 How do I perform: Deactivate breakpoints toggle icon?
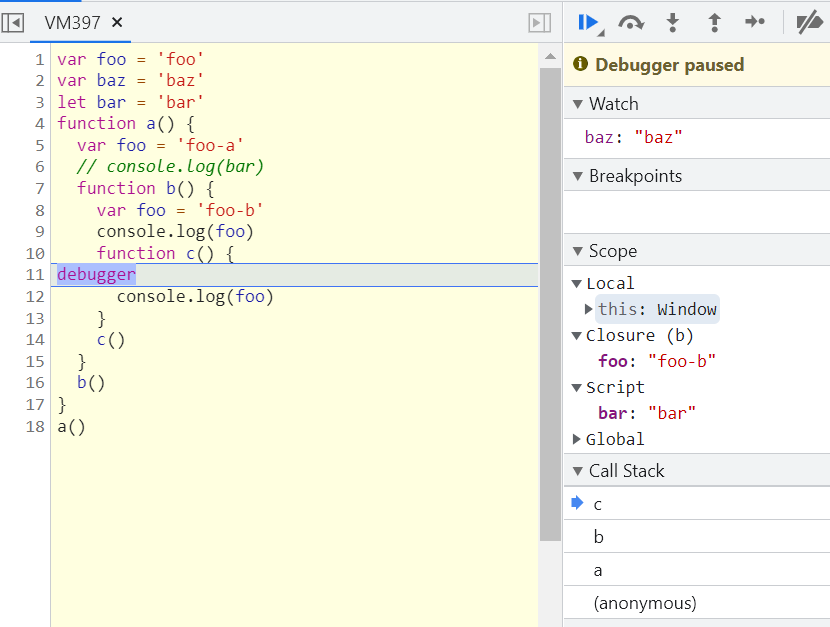[x=808, y=22]
